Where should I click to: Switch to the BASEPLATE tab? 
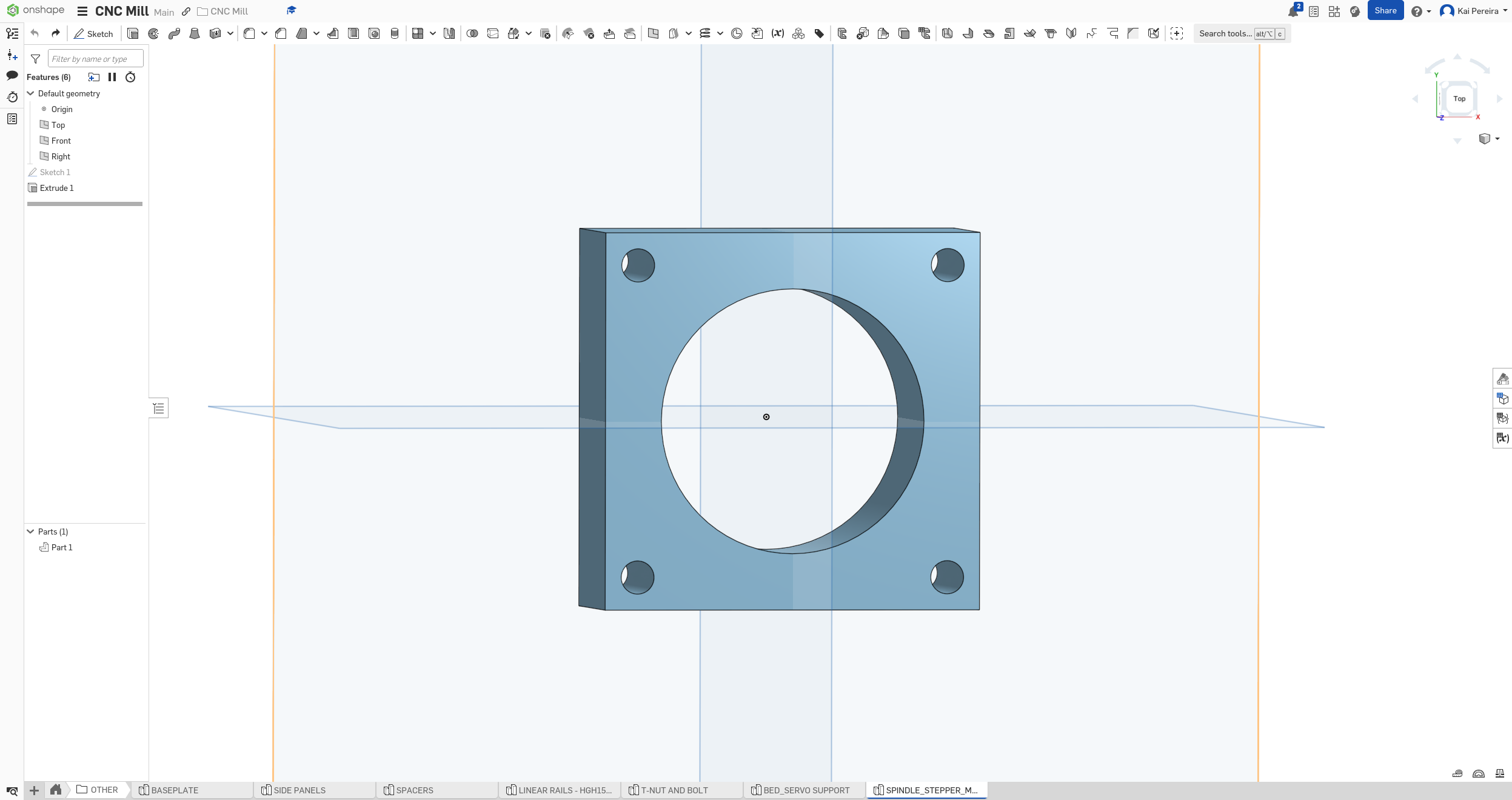(x=192, y=790)
